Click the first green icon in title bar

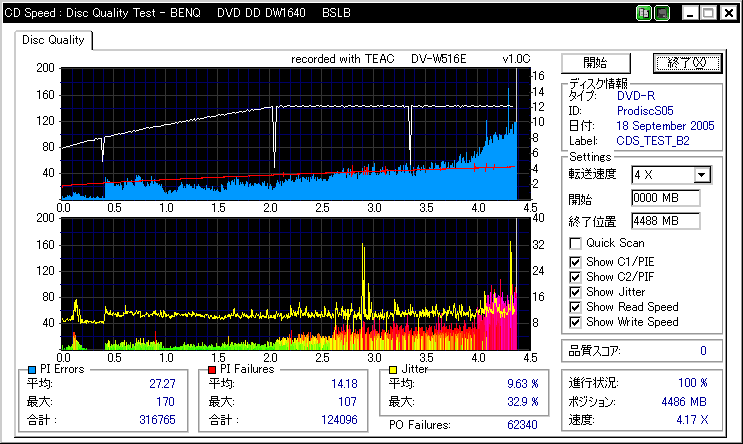[644, 13]
